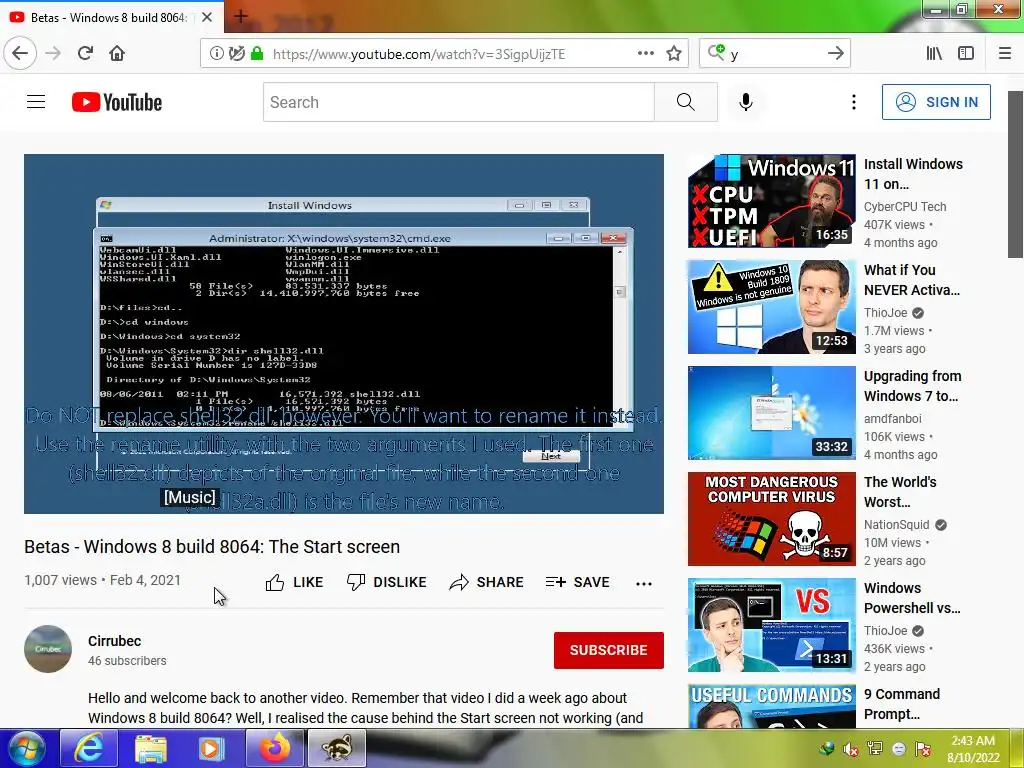1024x768 pixels.
Task: Reload the current page
Action: pyautogui.click(x=85, y=54)
